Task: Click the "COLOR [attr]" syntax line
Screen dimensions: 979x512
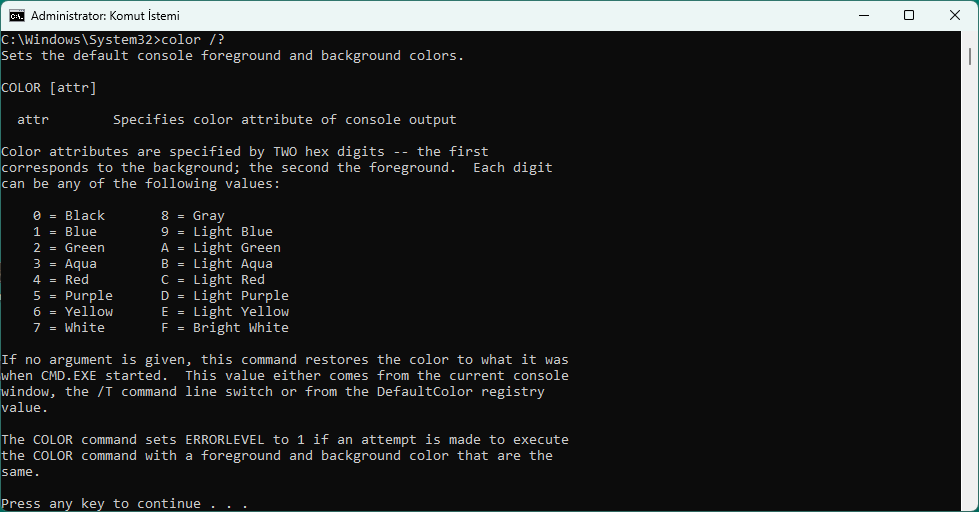Action: pos(49,88)
